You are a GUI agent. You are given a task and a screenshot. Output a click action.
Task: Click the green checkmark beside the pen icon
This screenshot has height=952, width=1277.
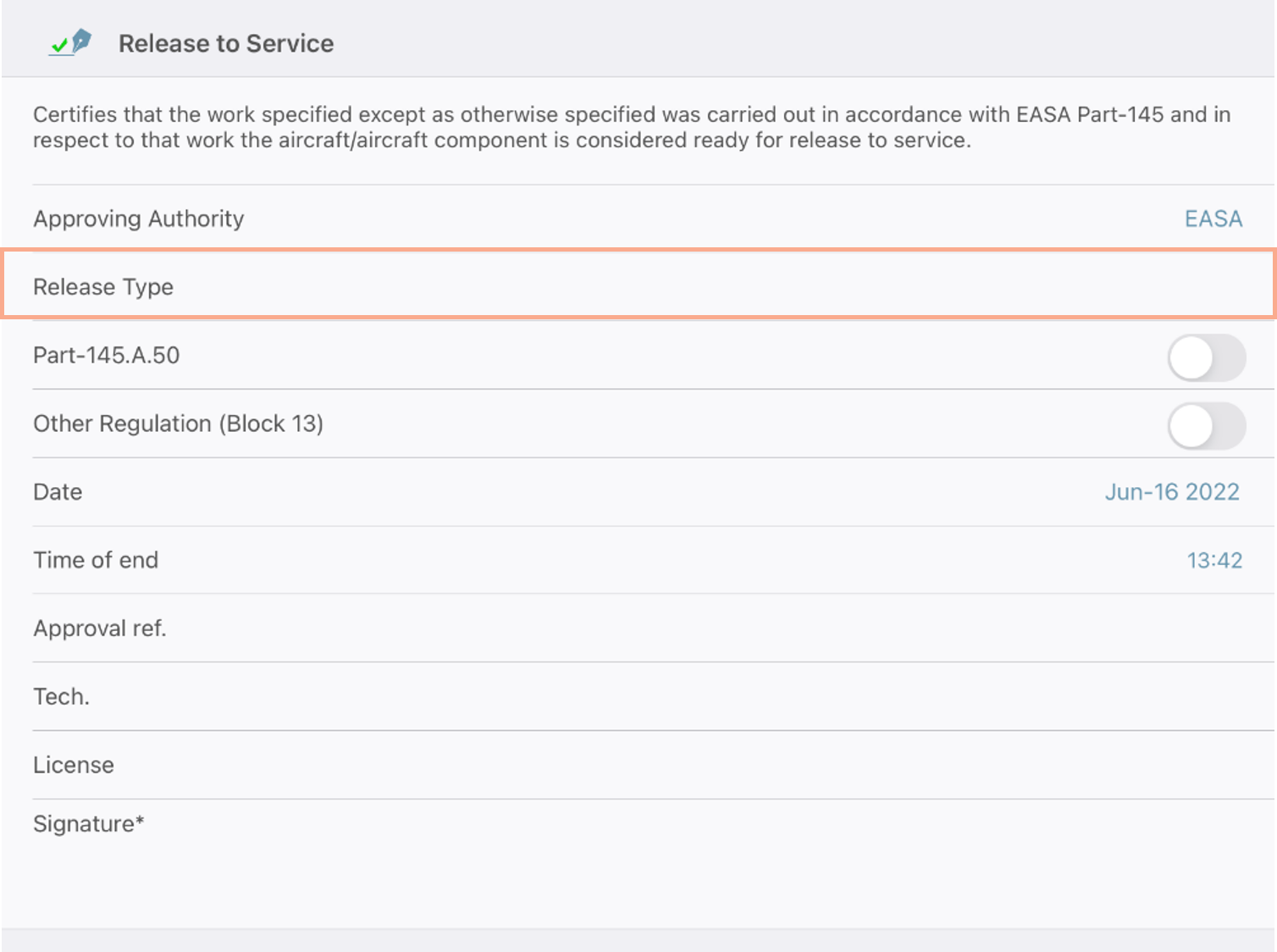(x=59, y=46)
